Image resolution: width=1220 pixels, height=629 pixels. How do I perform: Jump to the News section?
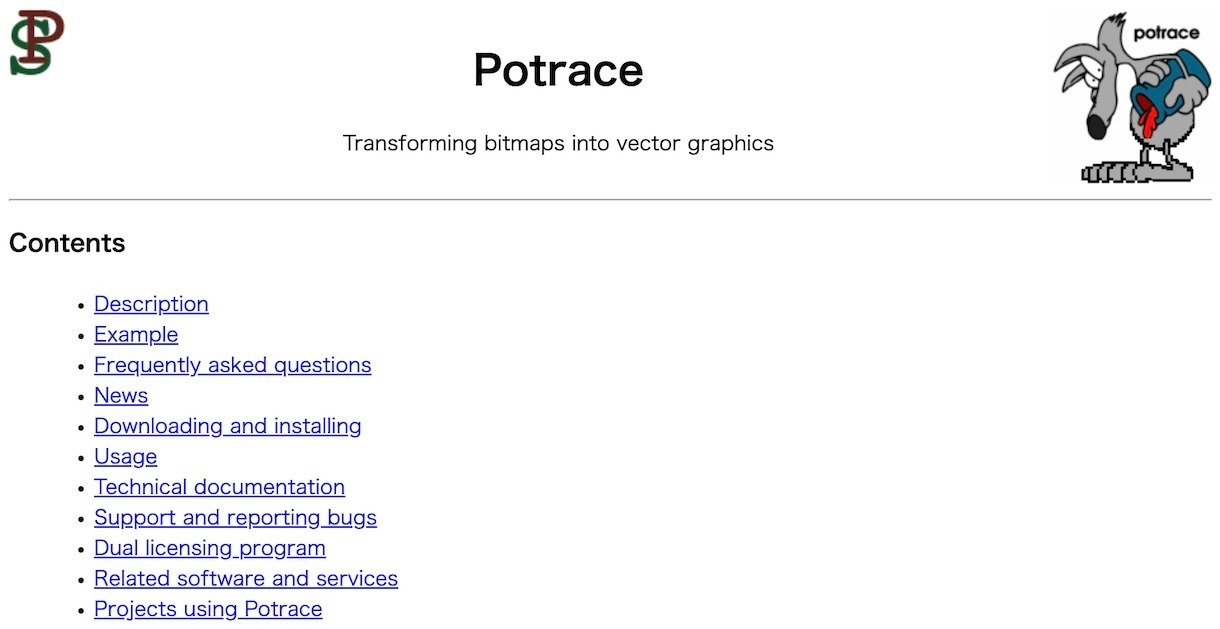coord(121,395)
